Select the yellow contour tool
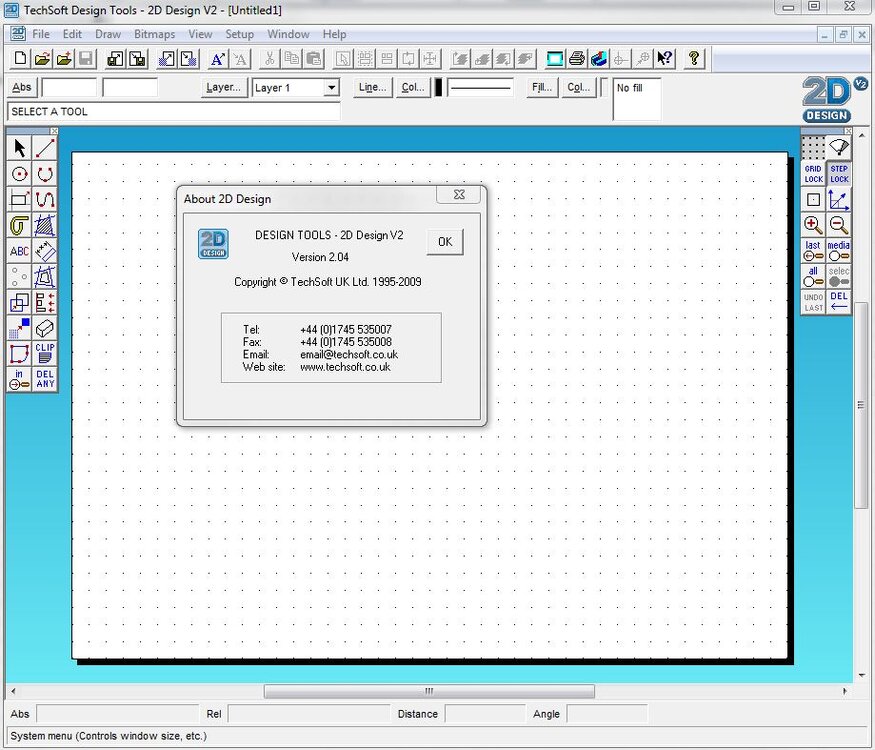Viewport: 875px width, 750px height. [20, 225]
